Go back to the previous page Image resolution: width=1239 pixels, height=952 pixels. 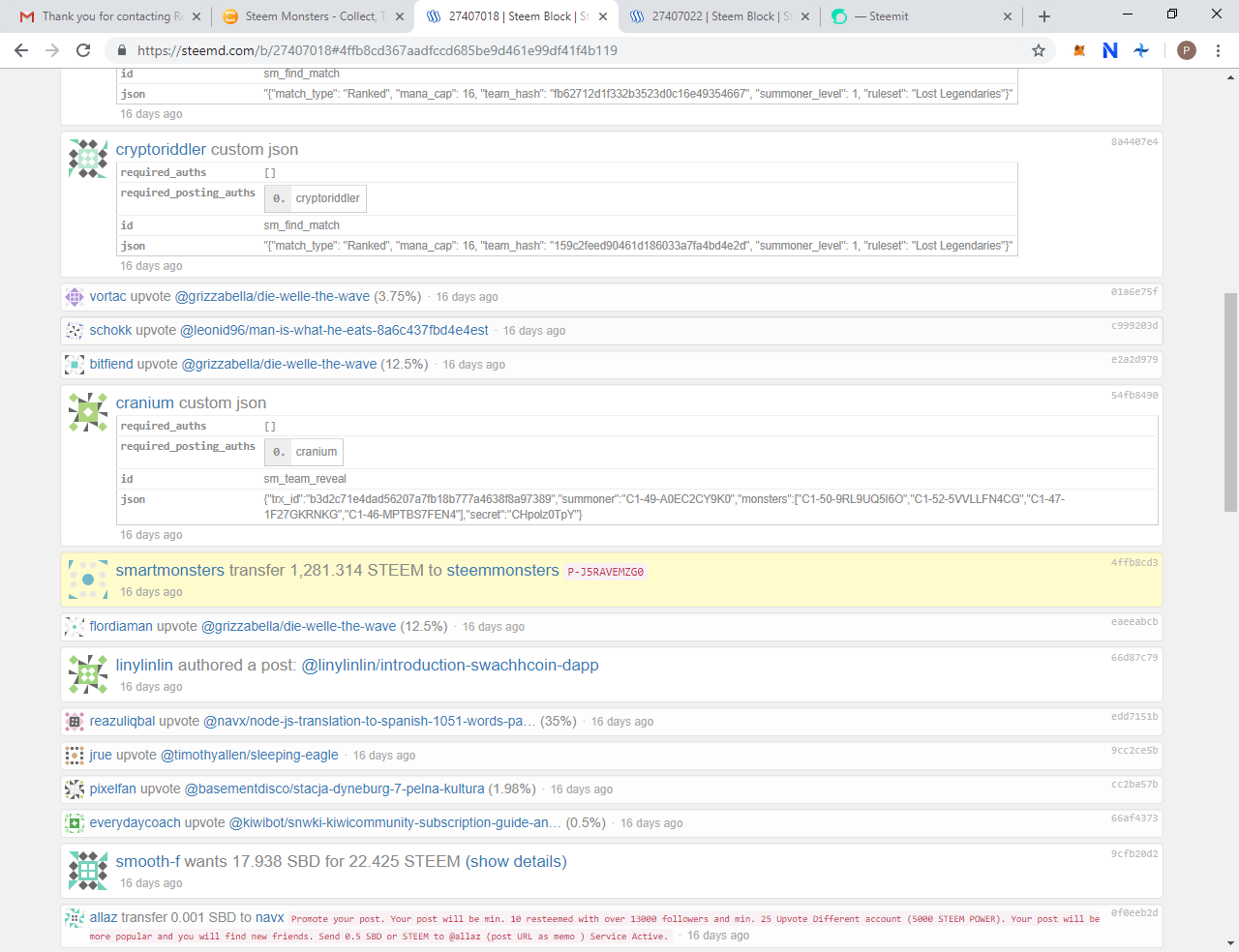(21, 50)
